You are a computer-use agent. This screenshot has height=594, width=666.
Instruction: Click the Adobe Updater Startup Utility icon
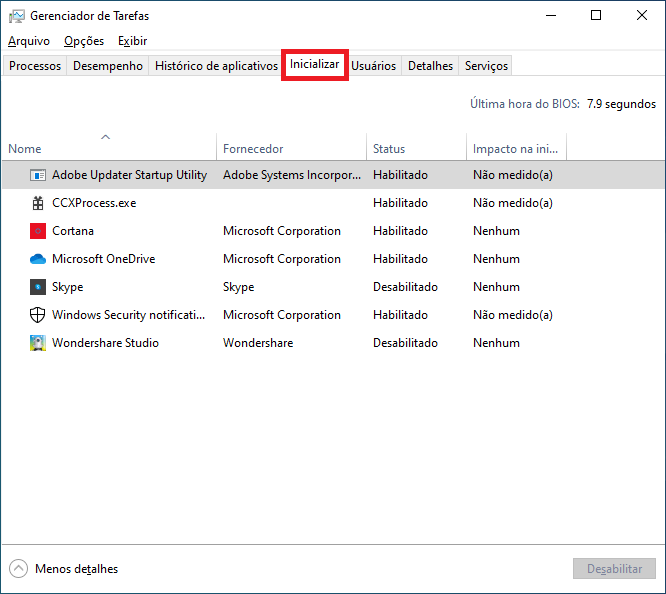(x=38, y=175)
